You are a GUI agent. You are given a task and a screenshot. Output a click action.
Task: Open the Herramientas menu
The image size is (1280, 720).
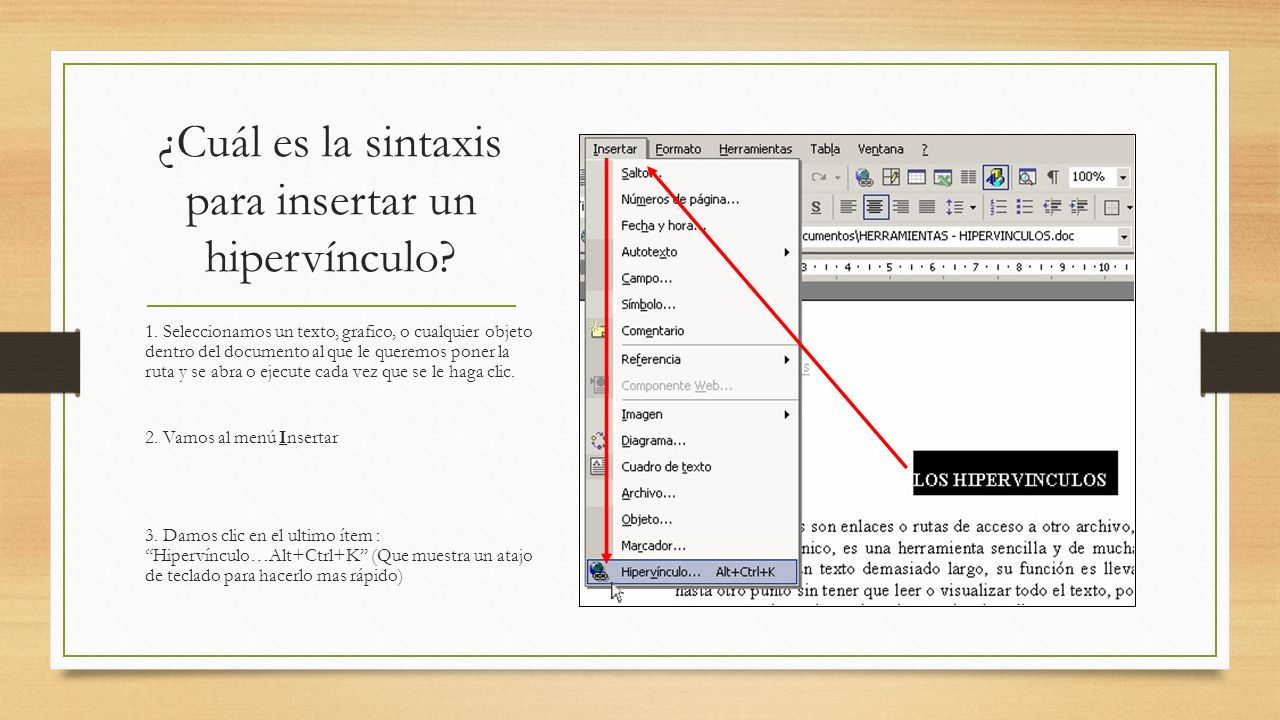pyautogui.click(x=755, y=149)
